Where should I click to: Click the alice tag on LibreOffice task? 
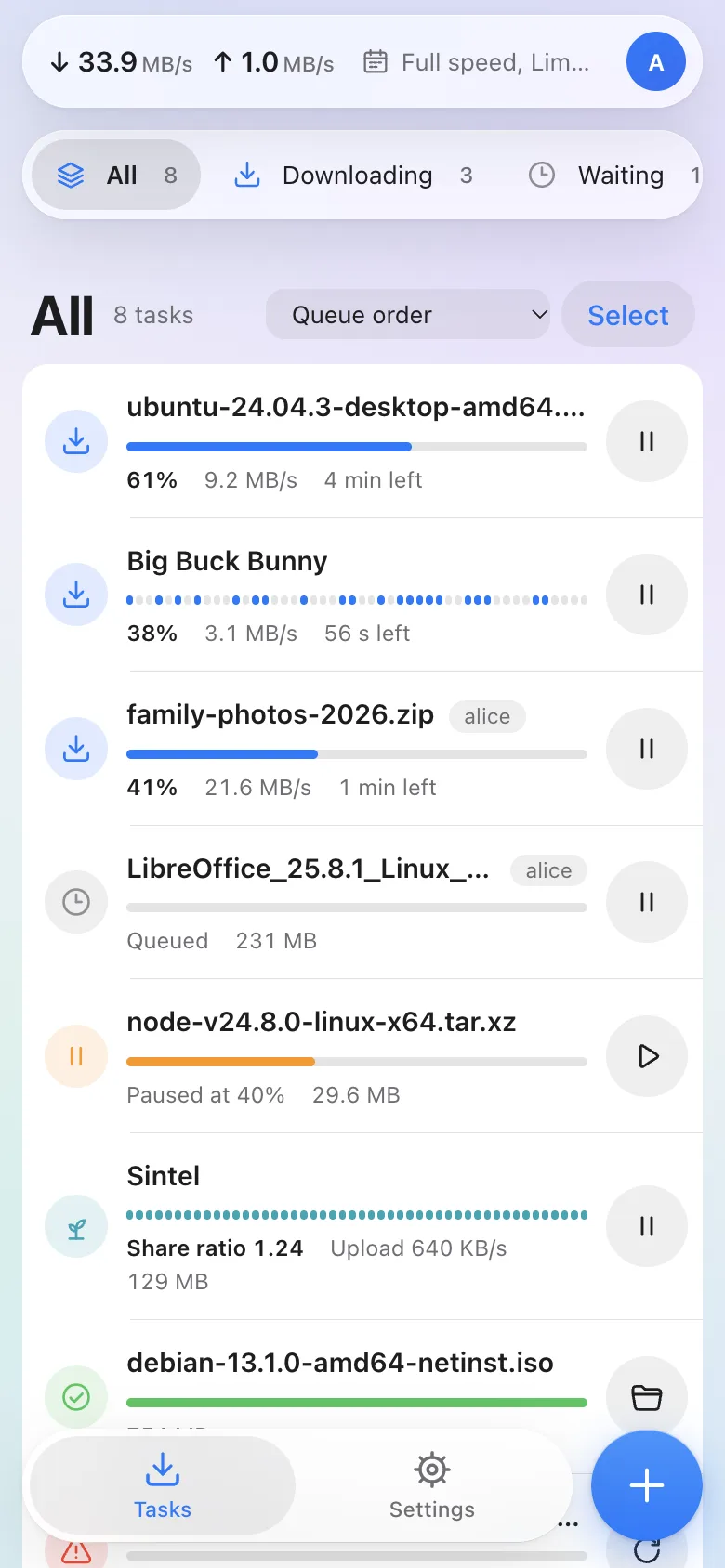[x=548, y=870]
